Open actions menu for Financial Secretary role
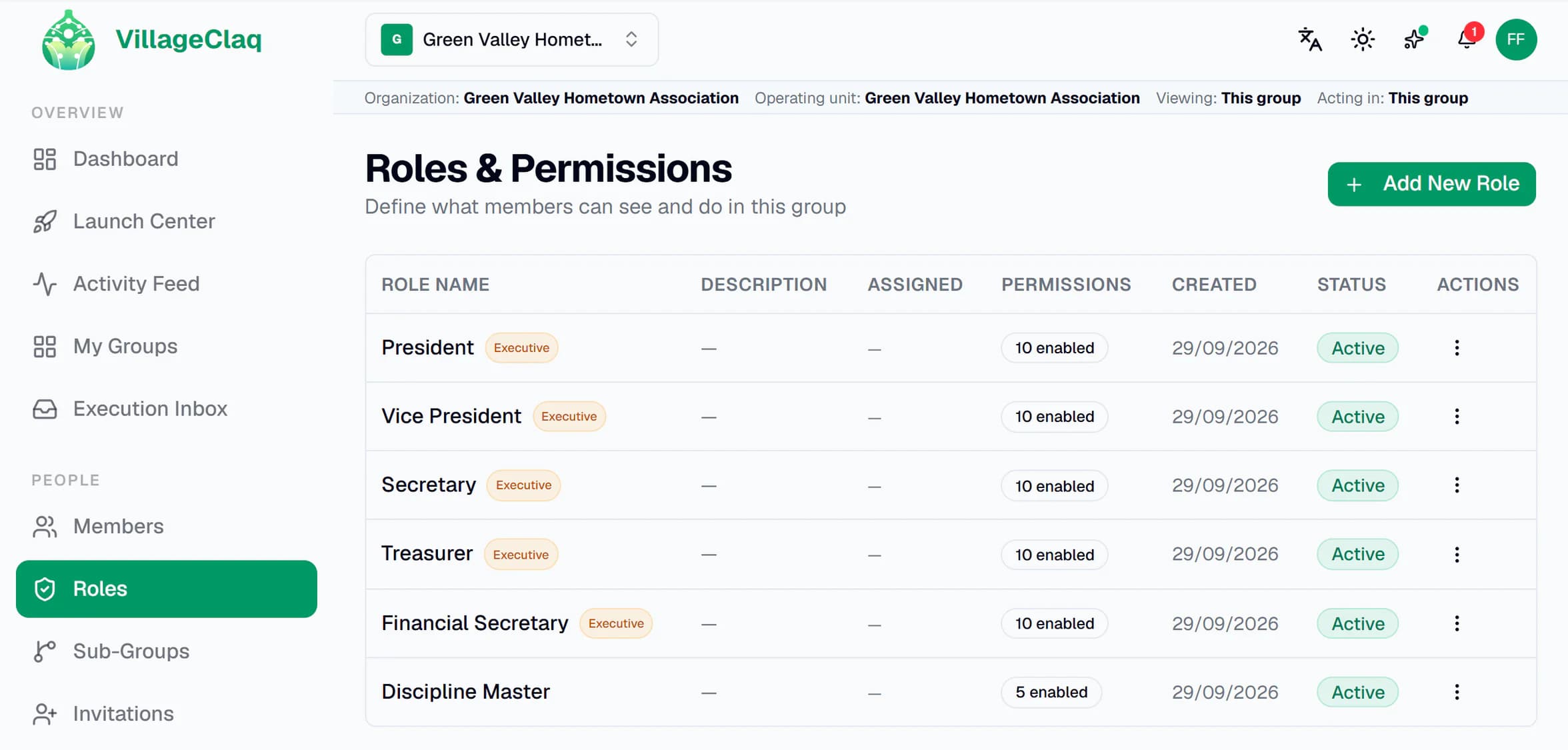The width and height of the screenshot is (1568, 750). [x=1457, y=623]
